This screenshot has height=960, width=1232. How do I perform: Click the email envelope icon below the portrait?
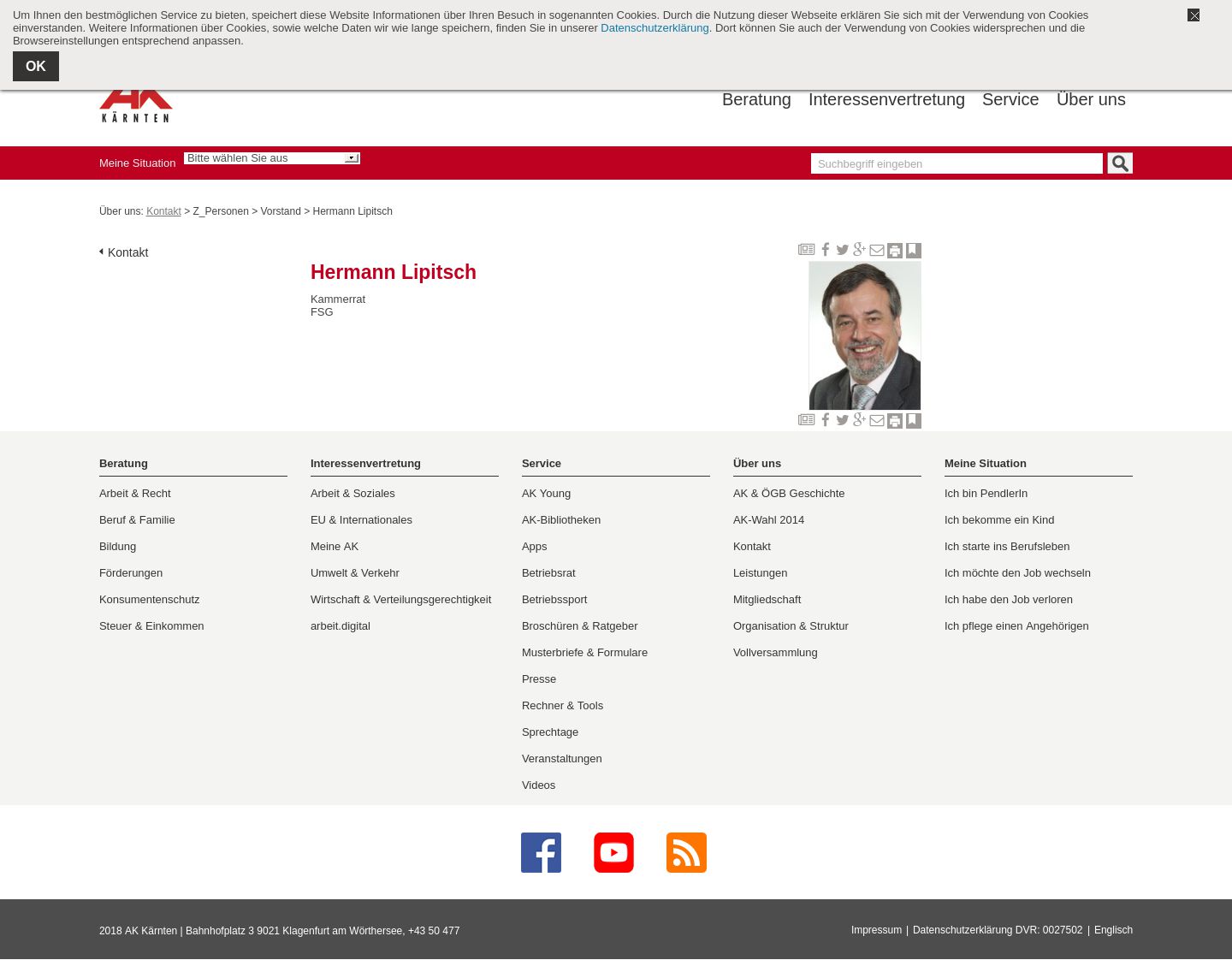877,420
